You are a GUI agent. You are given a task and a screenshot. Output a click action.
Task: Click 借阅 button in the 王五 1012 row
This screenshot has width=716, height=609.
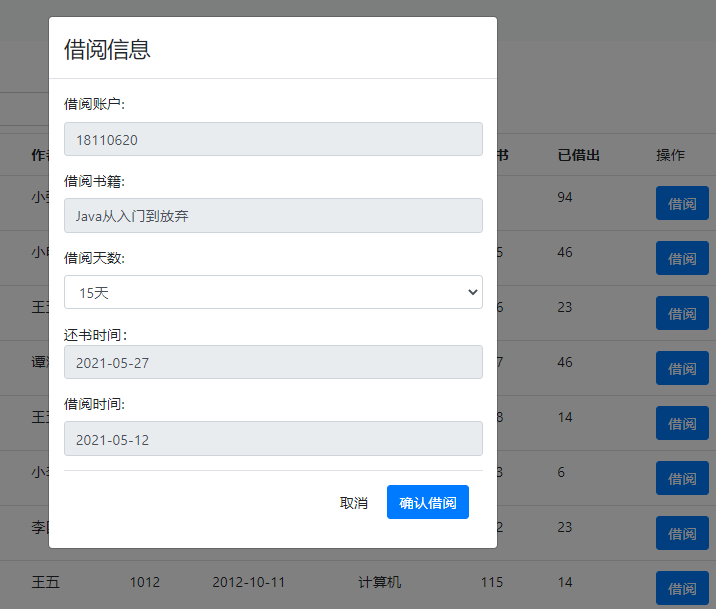pos(682,588)
